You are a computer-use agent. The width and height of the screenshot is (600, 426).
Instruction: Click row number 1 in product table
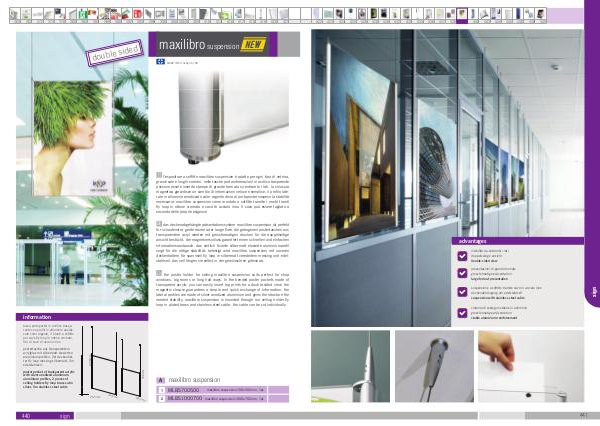[161, 390]
